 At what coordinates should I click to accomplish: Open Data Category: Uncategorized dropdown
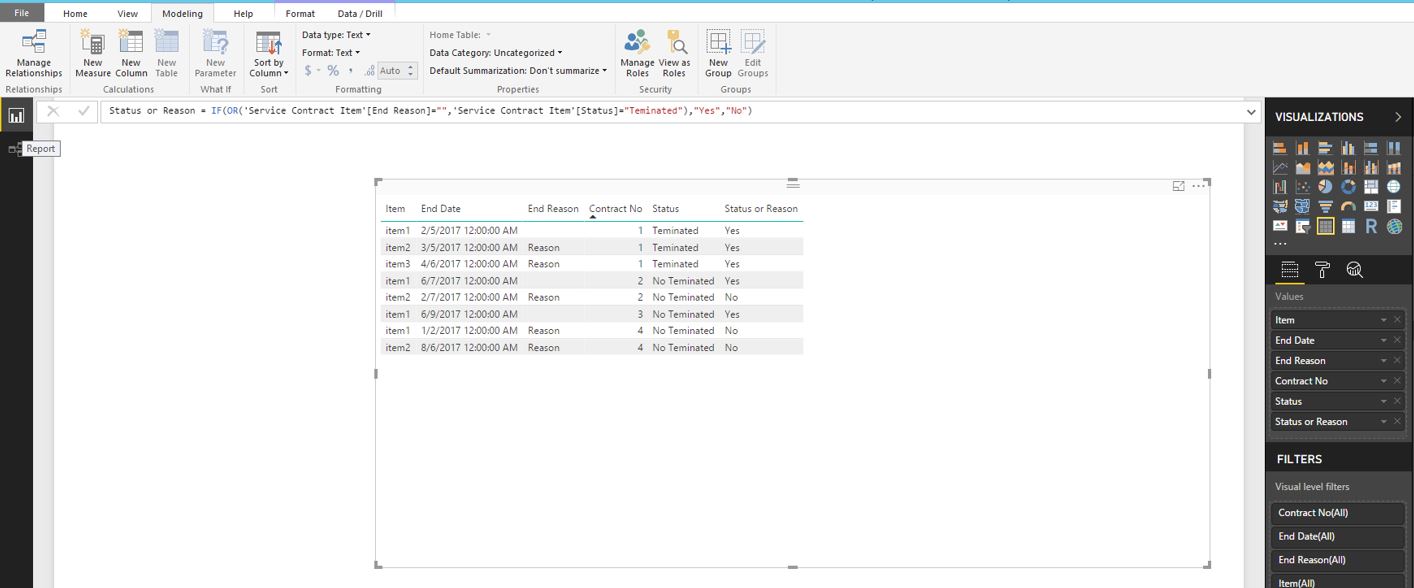(496, 53)
